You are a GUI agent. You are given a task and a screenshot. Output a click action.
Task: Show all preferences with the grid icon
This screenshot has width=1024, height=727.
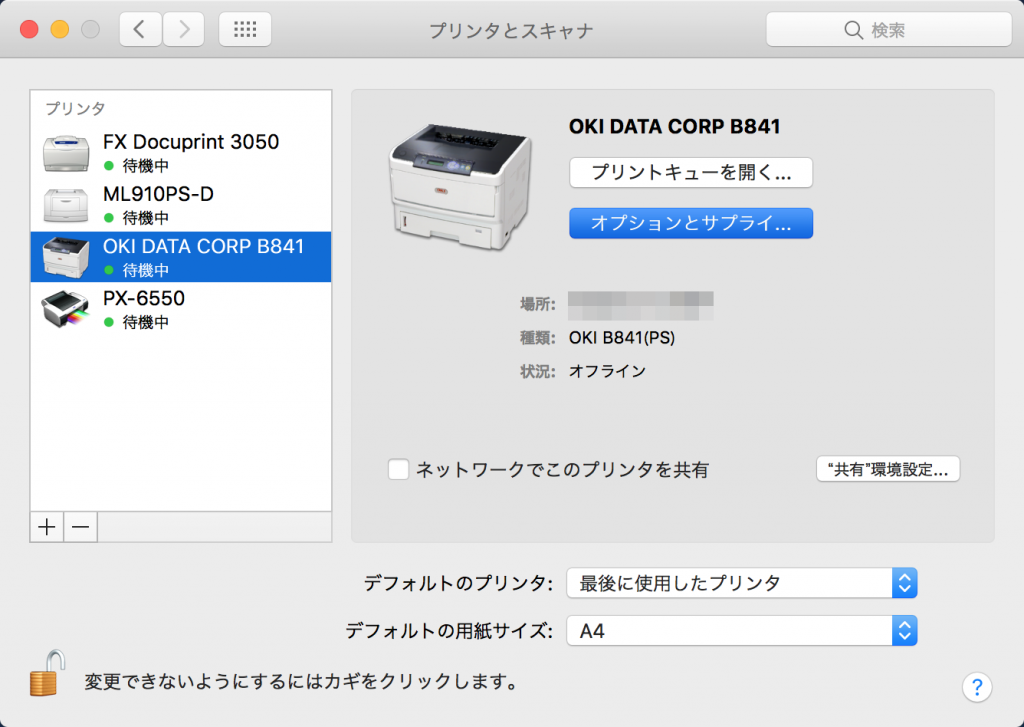coord(245,30)
